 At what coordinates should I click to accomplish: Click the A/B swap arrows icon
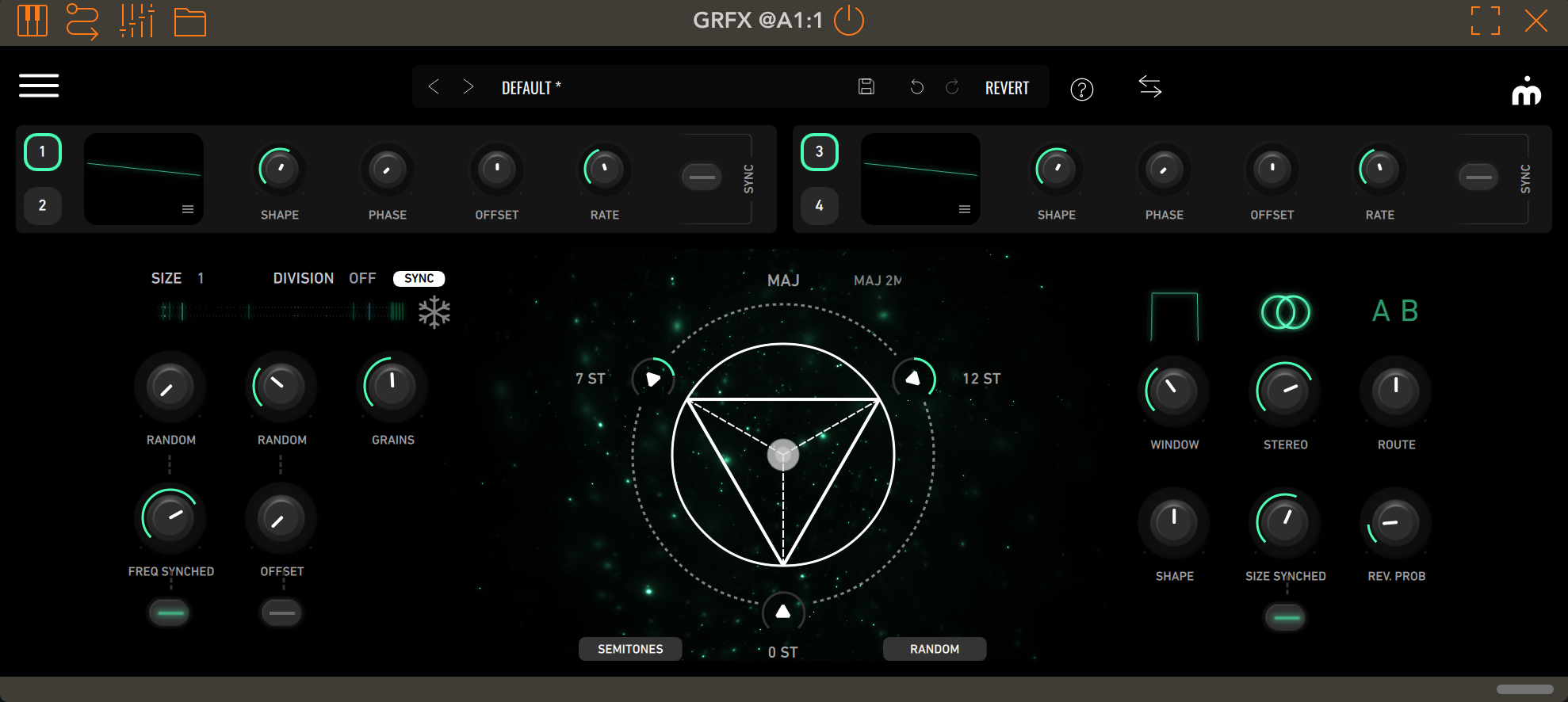tap(1149, 86)
